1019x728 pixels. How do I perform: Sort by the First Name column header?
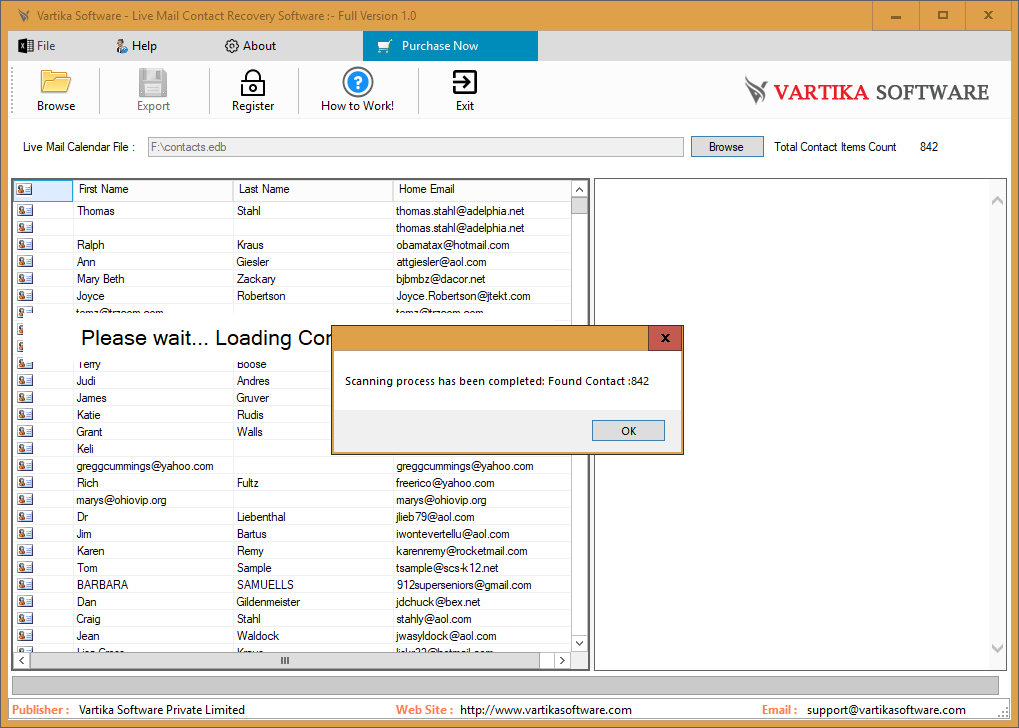[153, 189]
